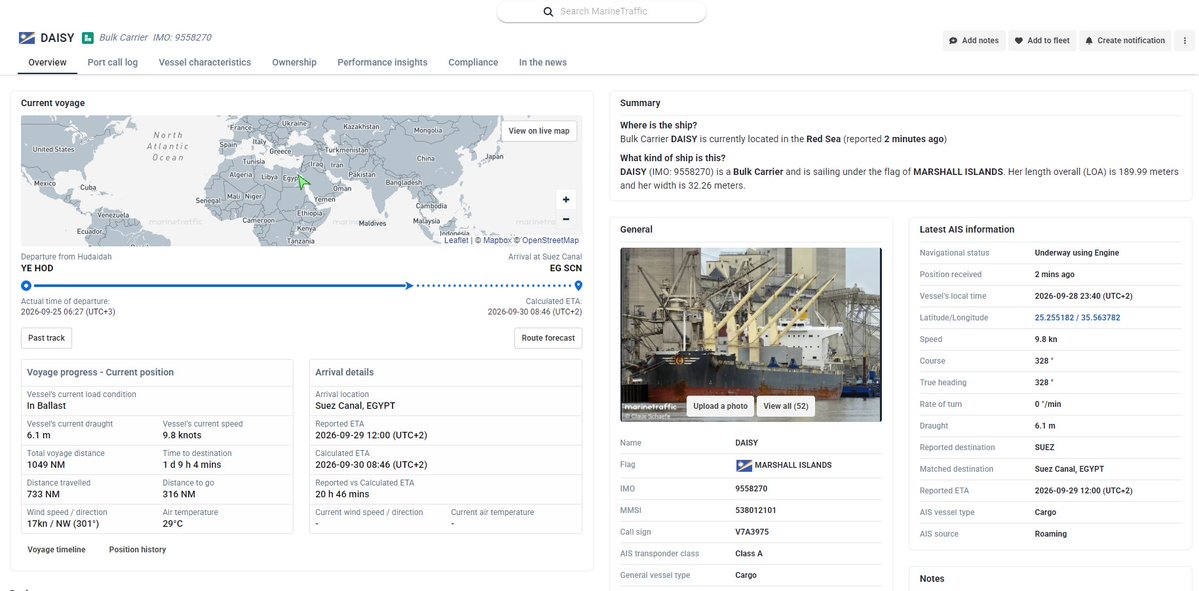
Task: Click View on live map button
Action: pyautogui.click(x=539, y=131)
